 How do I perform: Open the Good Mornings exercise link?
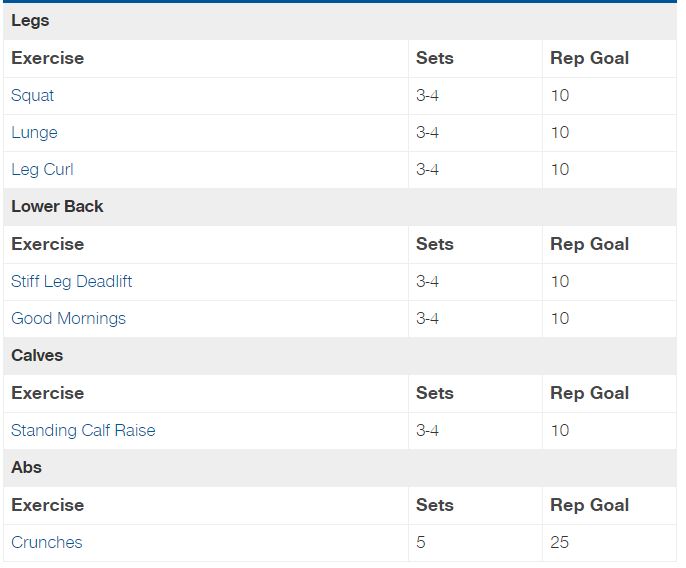tap(68, 319)
